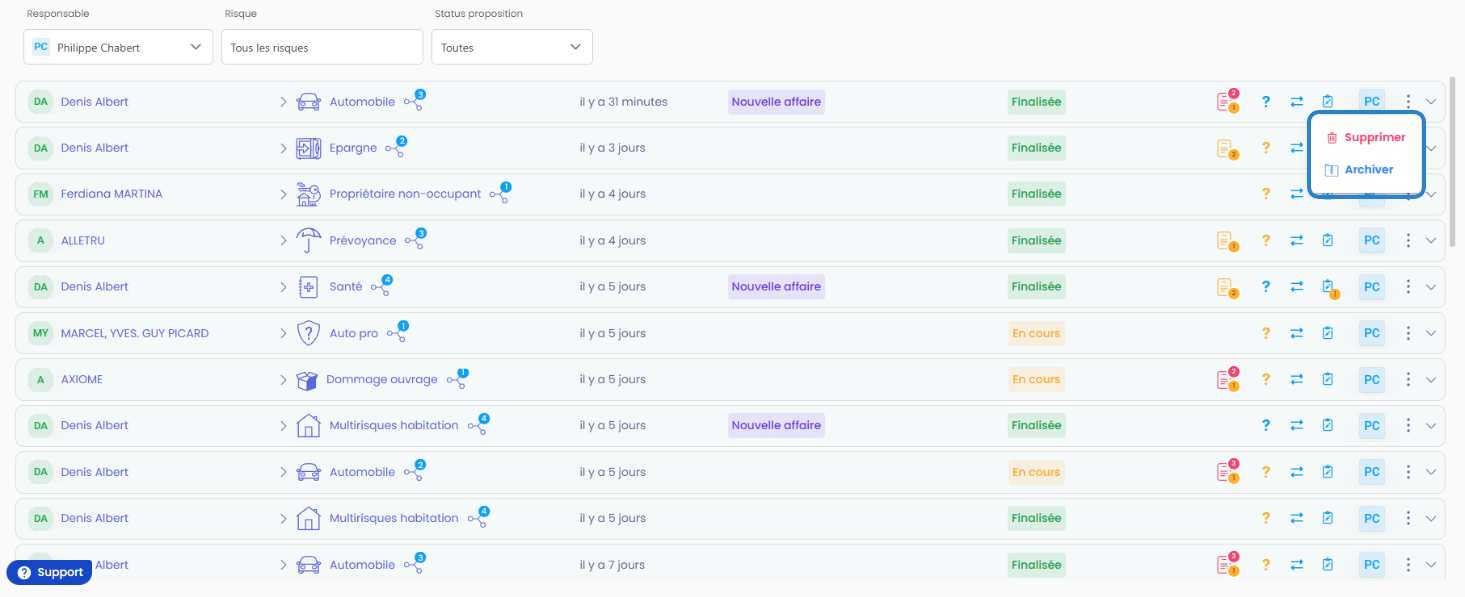Open the red documents icon on the AXIOME row
The image size is (1465, 597).
1227,379
